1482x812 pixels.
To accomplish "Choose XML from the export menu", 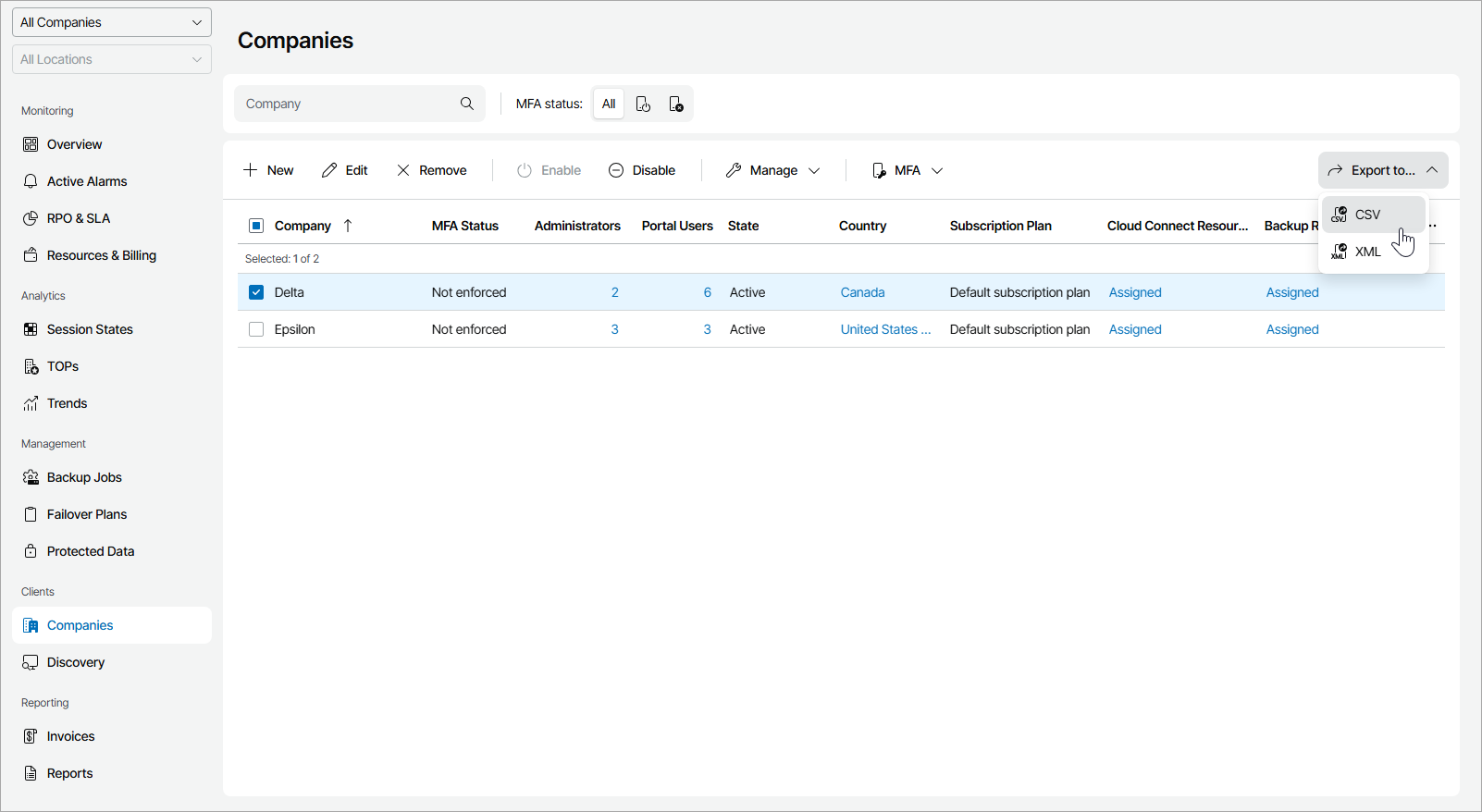I will [1367, 252].
